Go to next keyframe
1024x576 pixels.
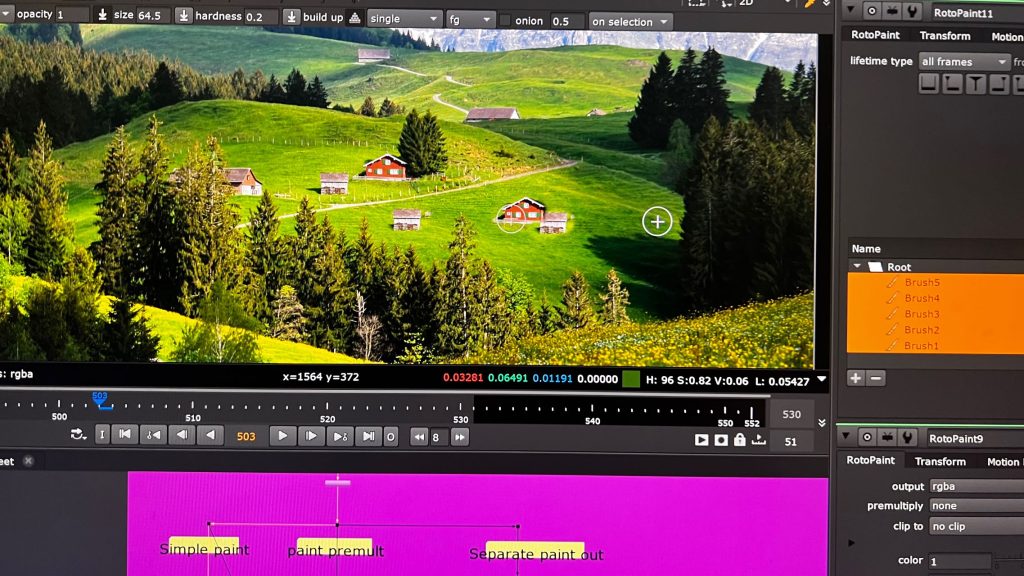(340, 437)
